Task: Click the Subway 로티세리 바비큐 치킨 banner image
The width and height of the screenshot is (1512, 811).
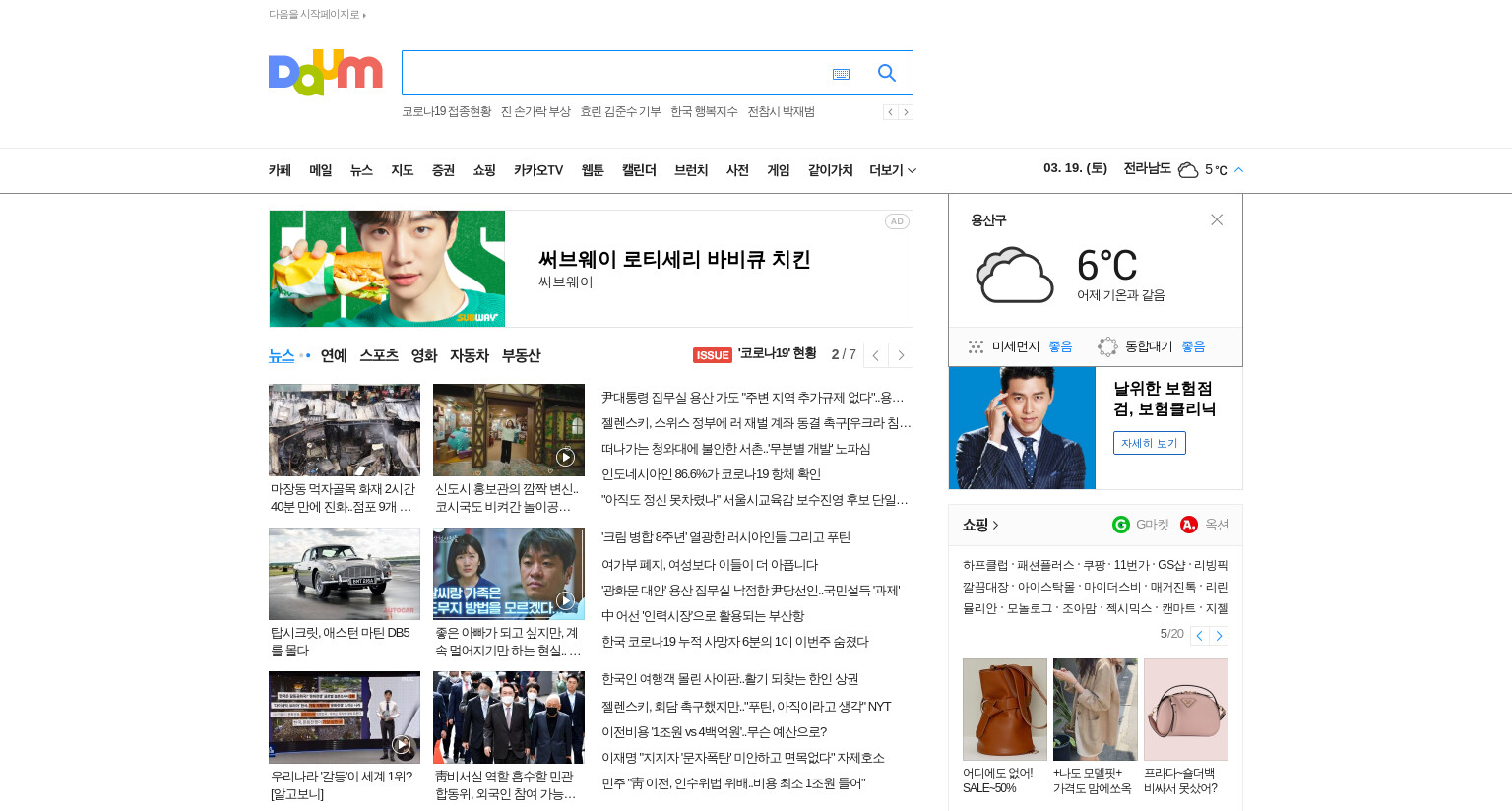Action: [x=387, y=269]
